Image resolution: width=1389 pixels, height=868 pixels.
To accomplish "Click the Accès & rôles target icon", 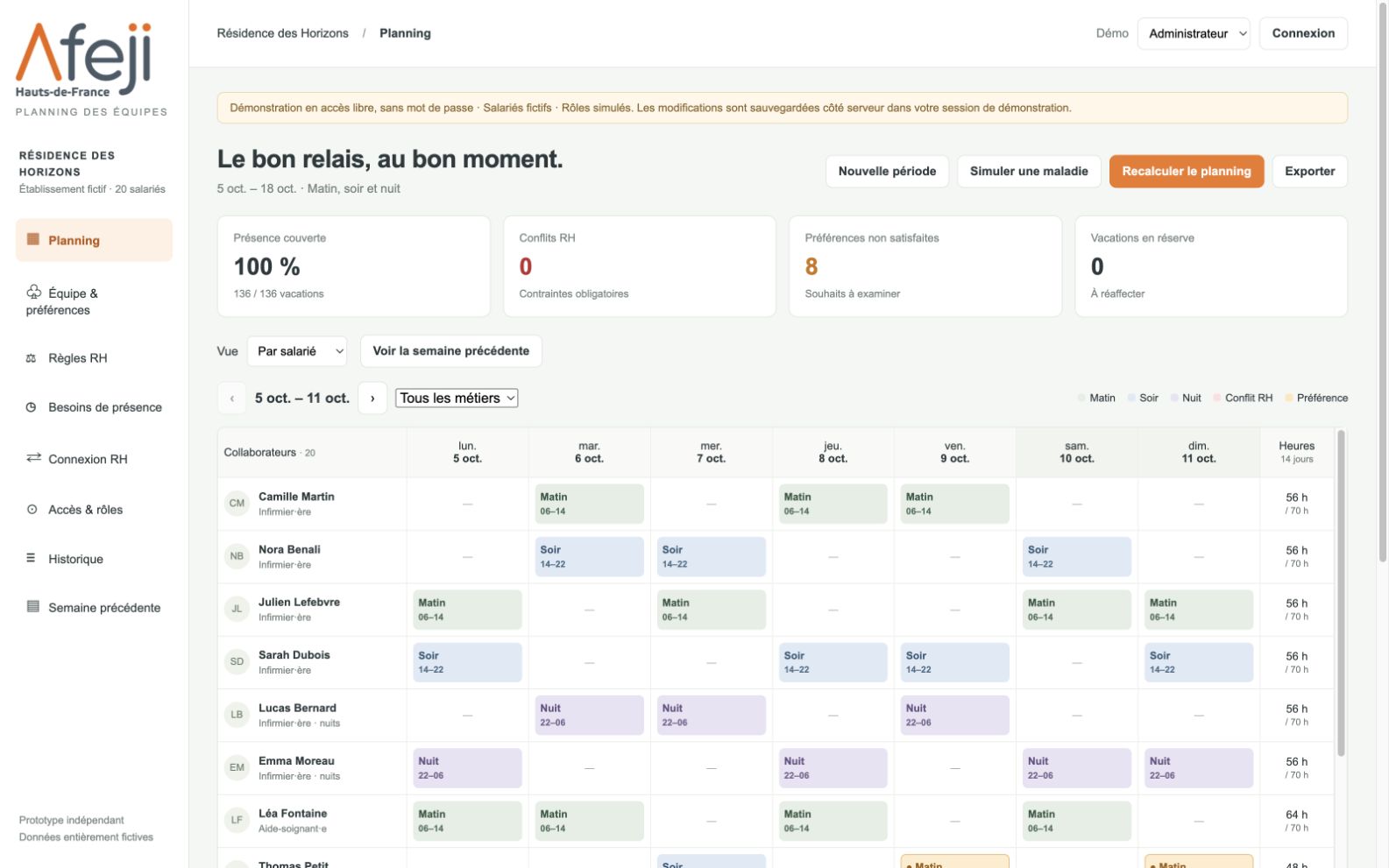I will [x=32, y=509].
